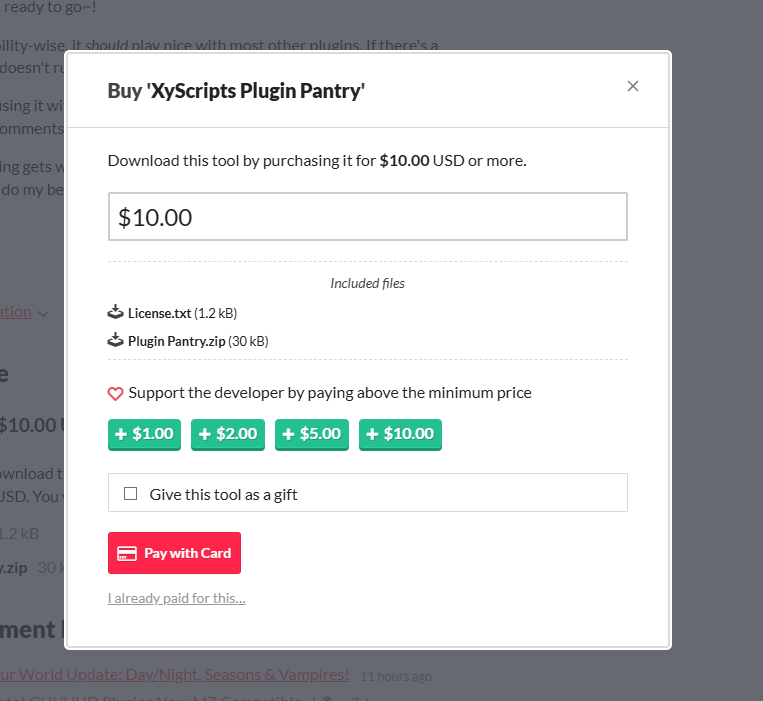Click the plus sign on the $5.00 button
Screen dimensions: 763x701
[289, 434]
